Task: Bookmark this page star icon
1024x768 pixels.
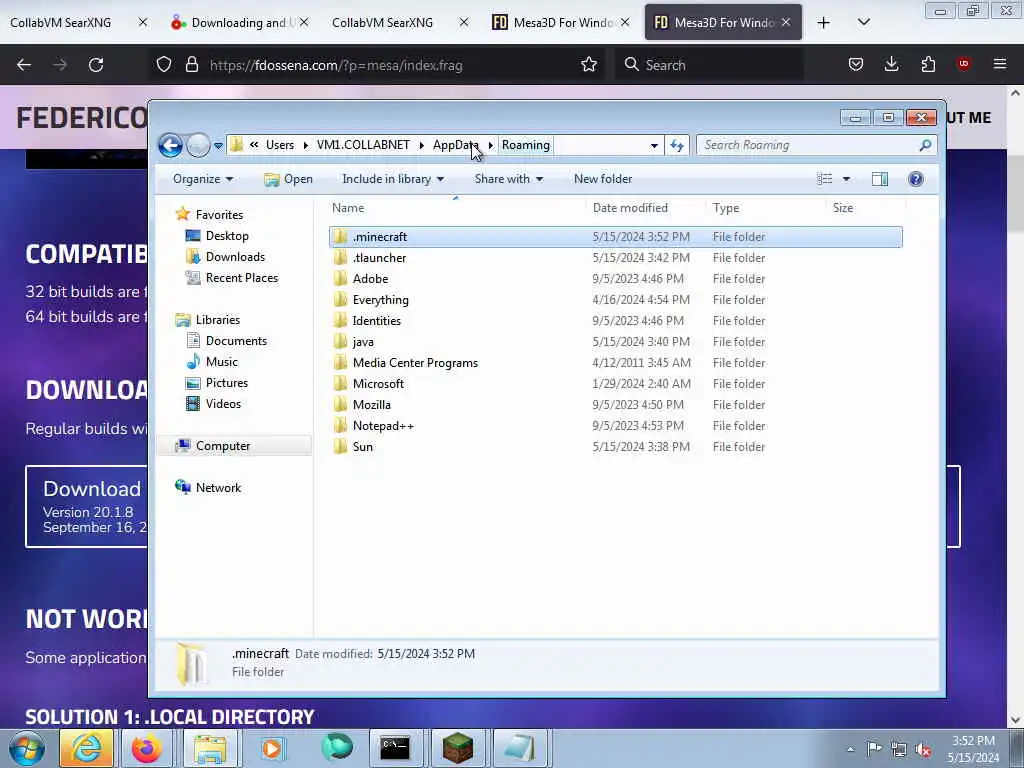Action: [588, 65]
